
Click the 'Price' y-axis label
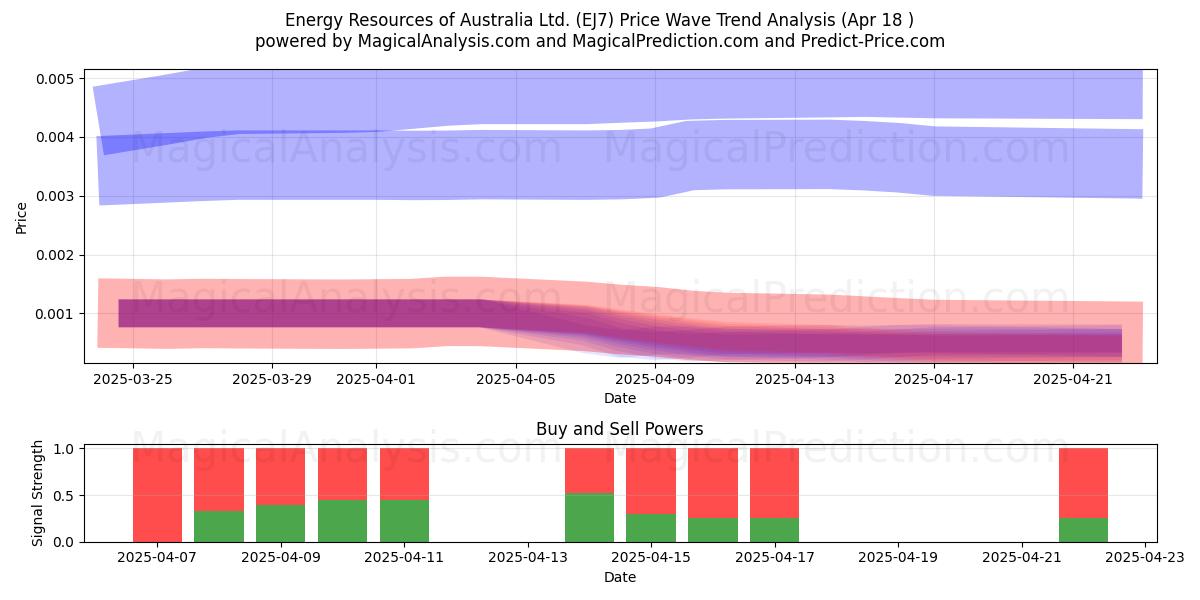point(22,217)
